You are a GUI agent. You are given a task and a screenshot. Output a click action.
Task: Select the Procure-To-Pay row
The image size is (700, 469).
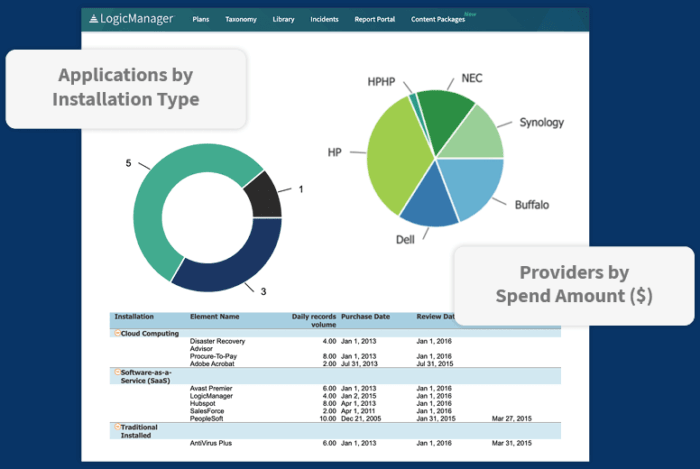(335, 356)
